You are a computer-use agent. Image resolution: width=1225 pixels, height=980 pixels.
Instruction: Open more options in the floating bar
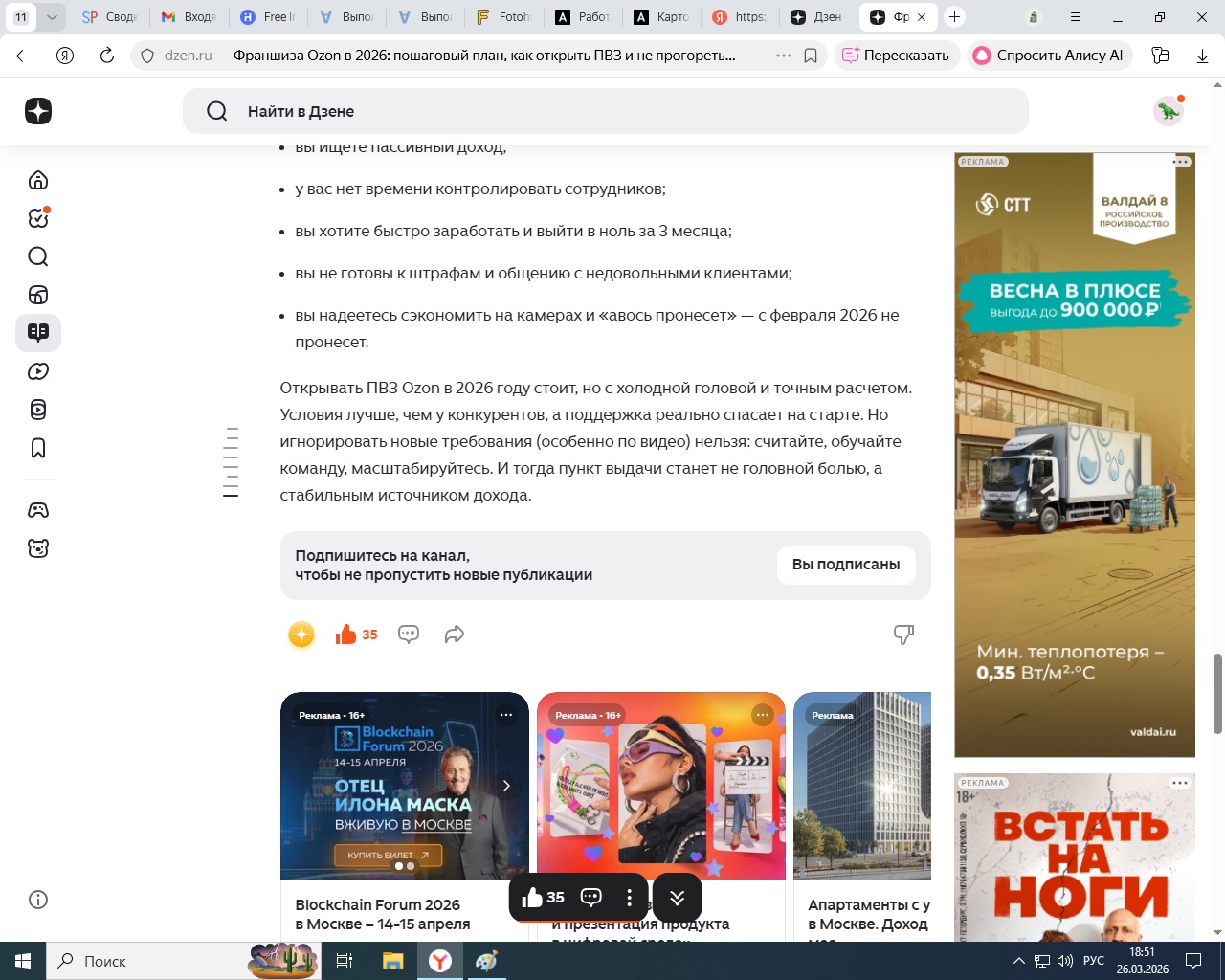pyautogui.click(x=629, y=898)
